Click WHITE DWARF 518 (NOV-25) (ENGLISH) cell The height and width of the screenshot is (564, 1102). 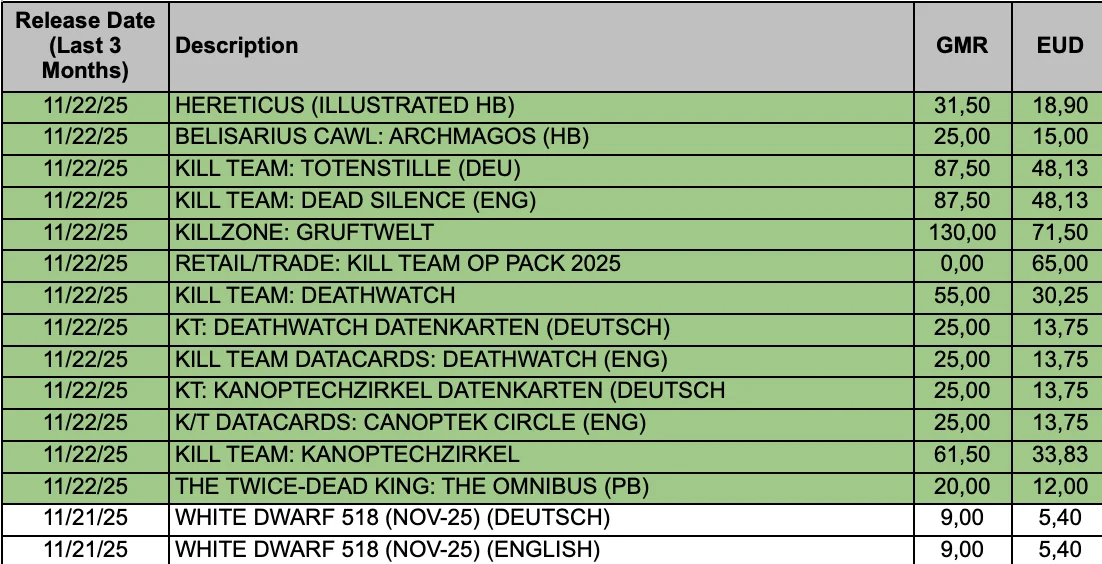click(x=541, y=550)
